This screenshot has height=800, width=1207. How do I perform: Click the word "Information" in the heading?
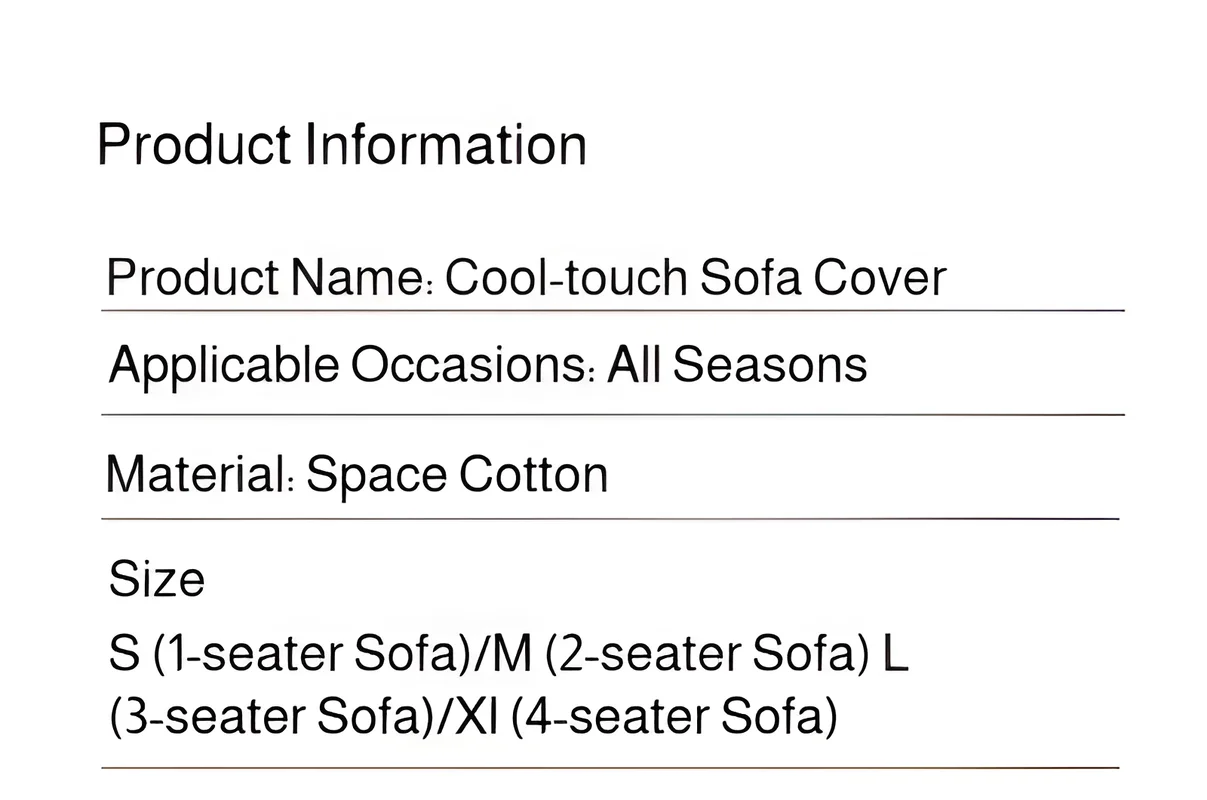click(x=445, y=145)
